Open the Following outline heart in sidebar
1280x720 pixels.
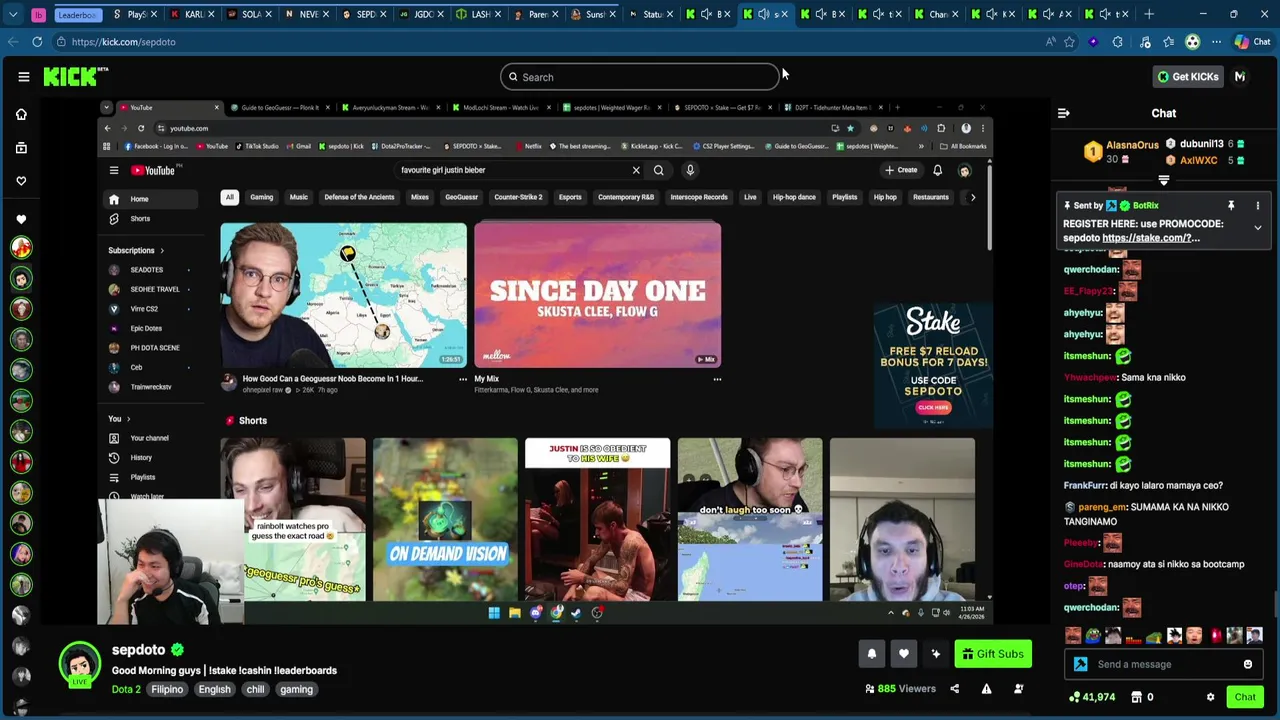pos(21,181)
